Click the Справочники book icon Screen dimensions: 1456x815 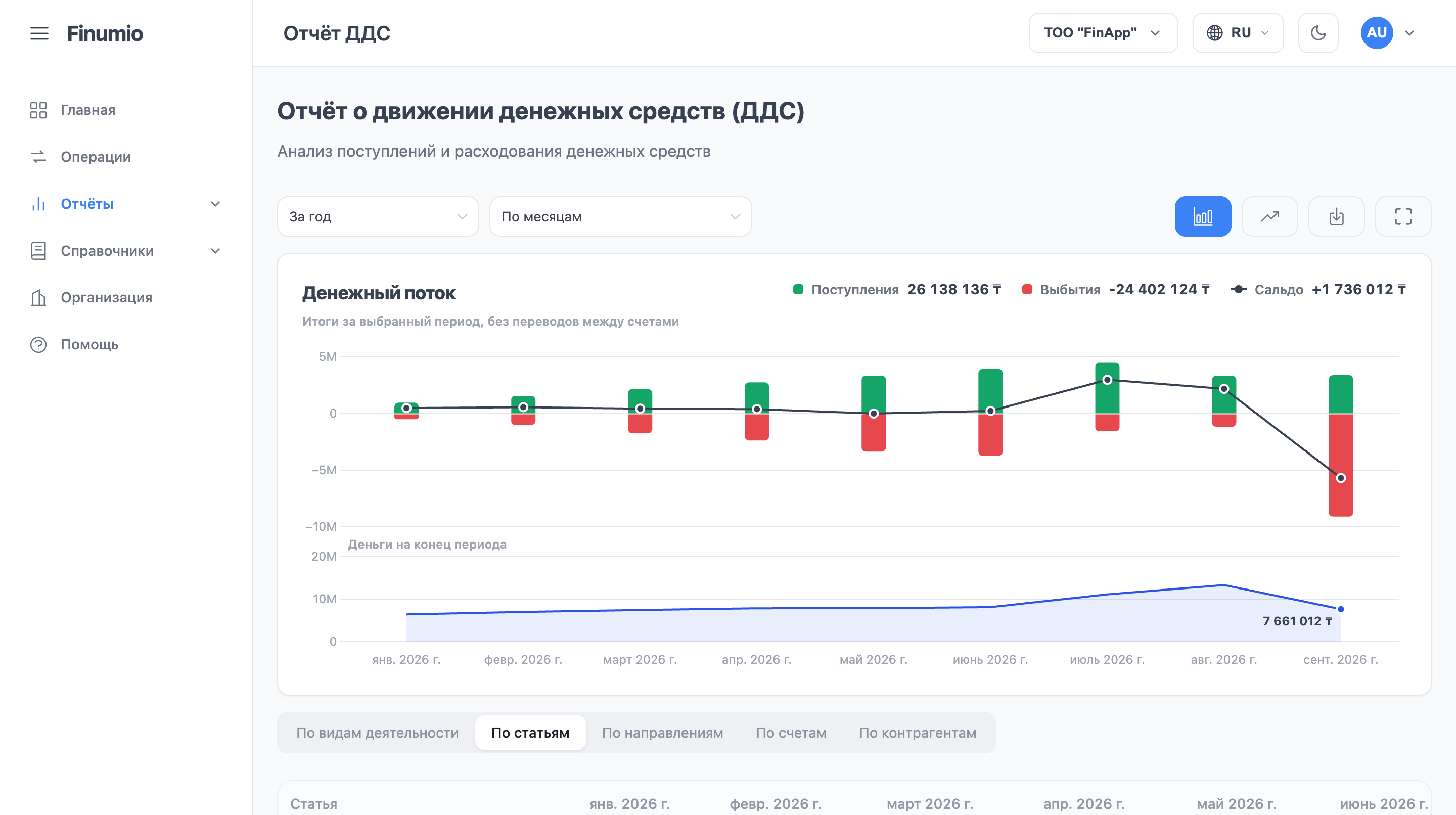tap(38, 251)
